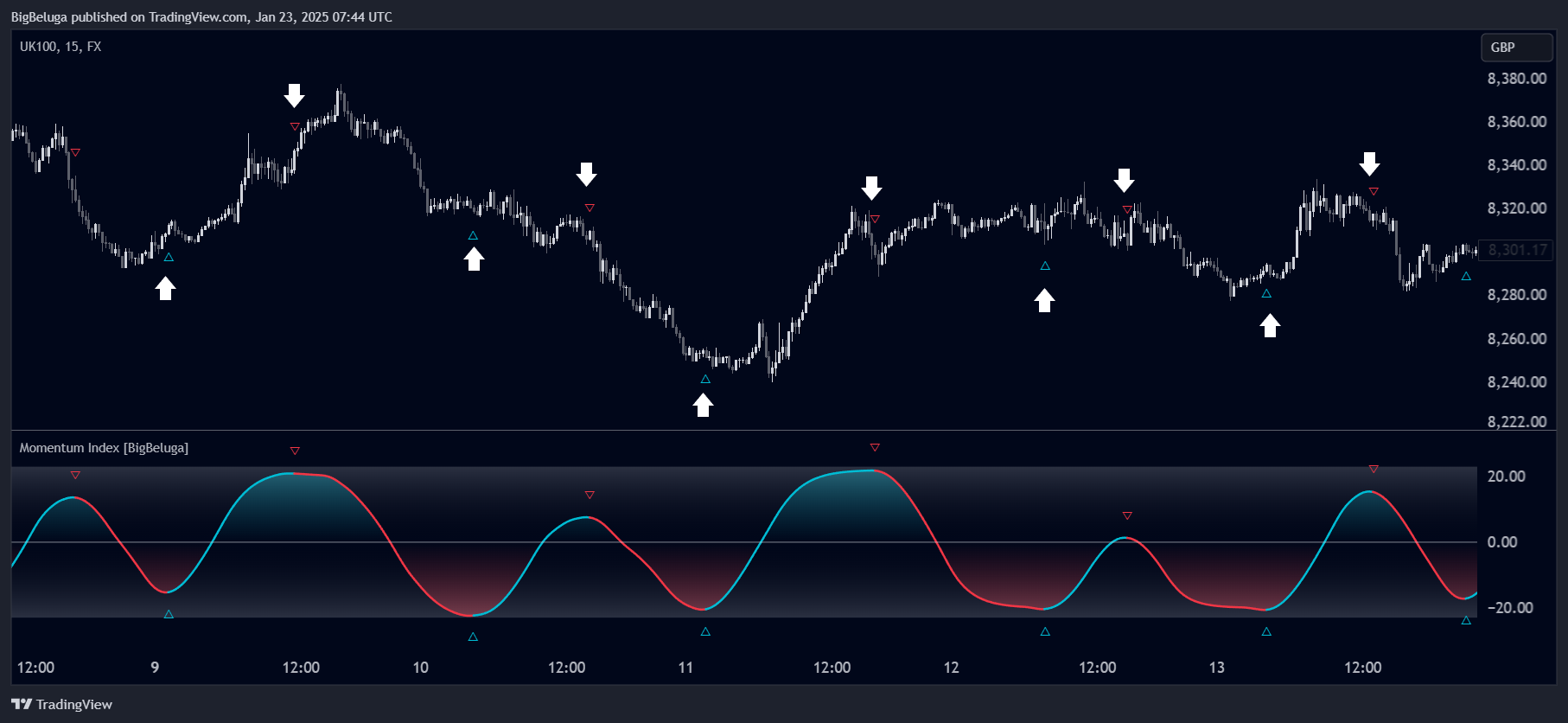Click date label 11 on time axis

[685, 668]
